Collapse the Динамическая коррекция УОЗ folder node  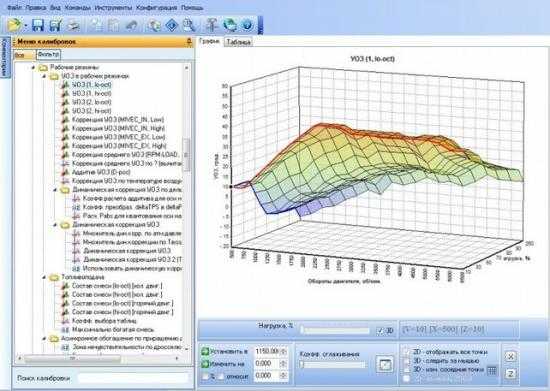coord(55,225)
